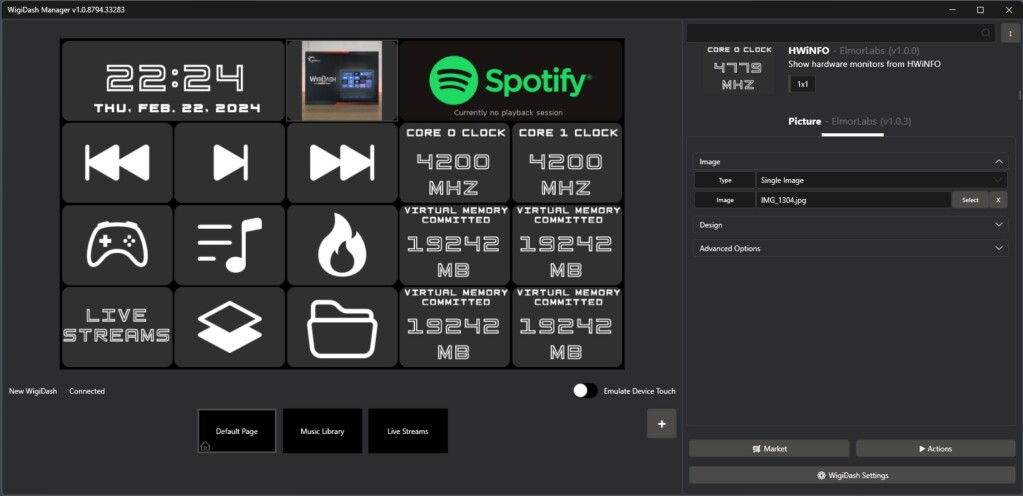Switch to the Live Streams page tab

407,431
